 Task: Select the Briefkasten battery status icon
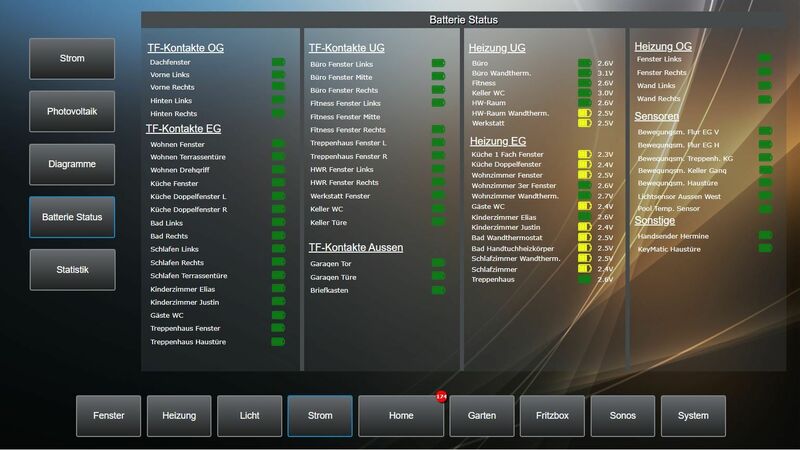point(438,290)
